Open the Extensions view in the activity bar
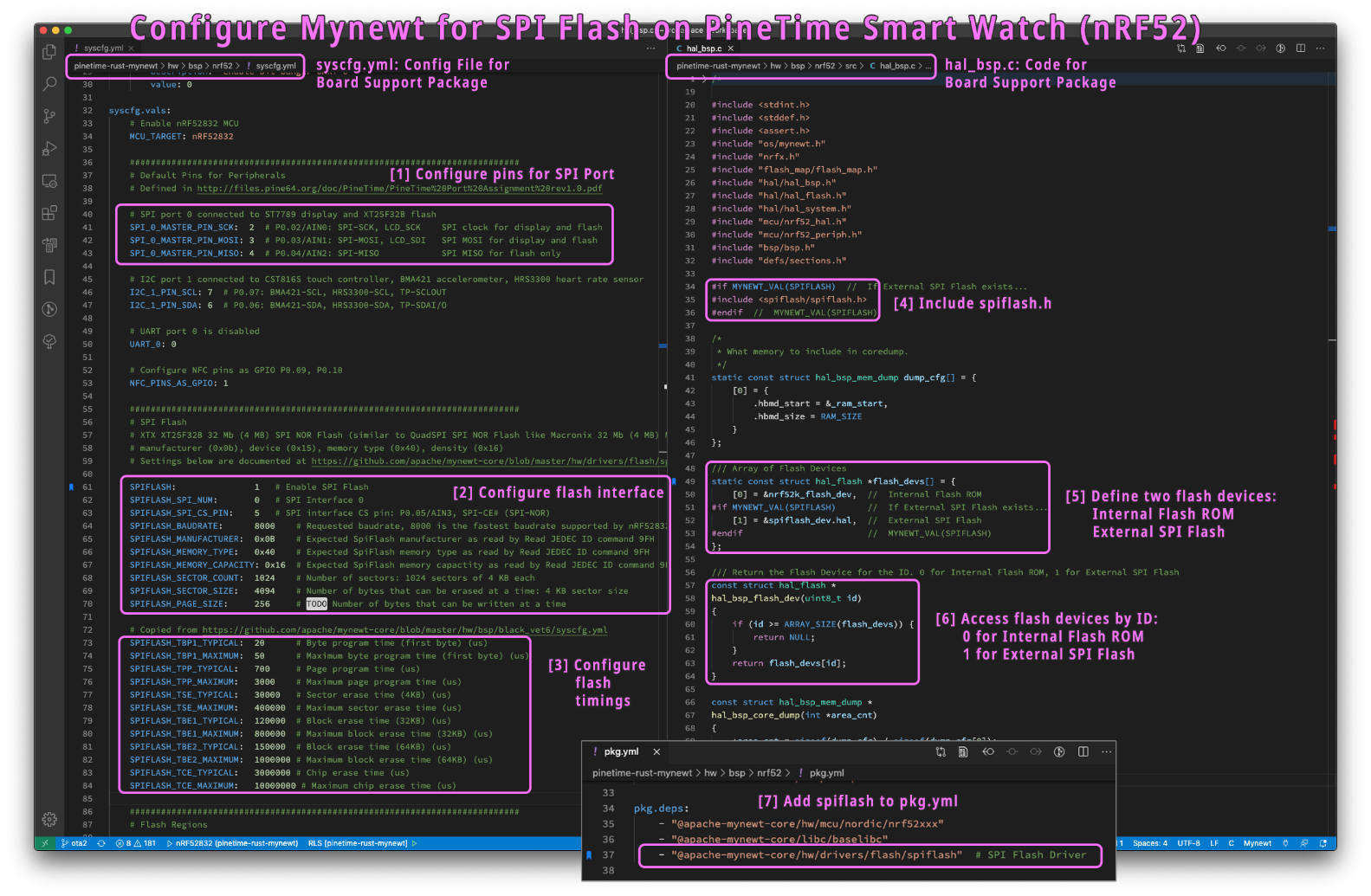1371x896 pixels. (49, 213)
